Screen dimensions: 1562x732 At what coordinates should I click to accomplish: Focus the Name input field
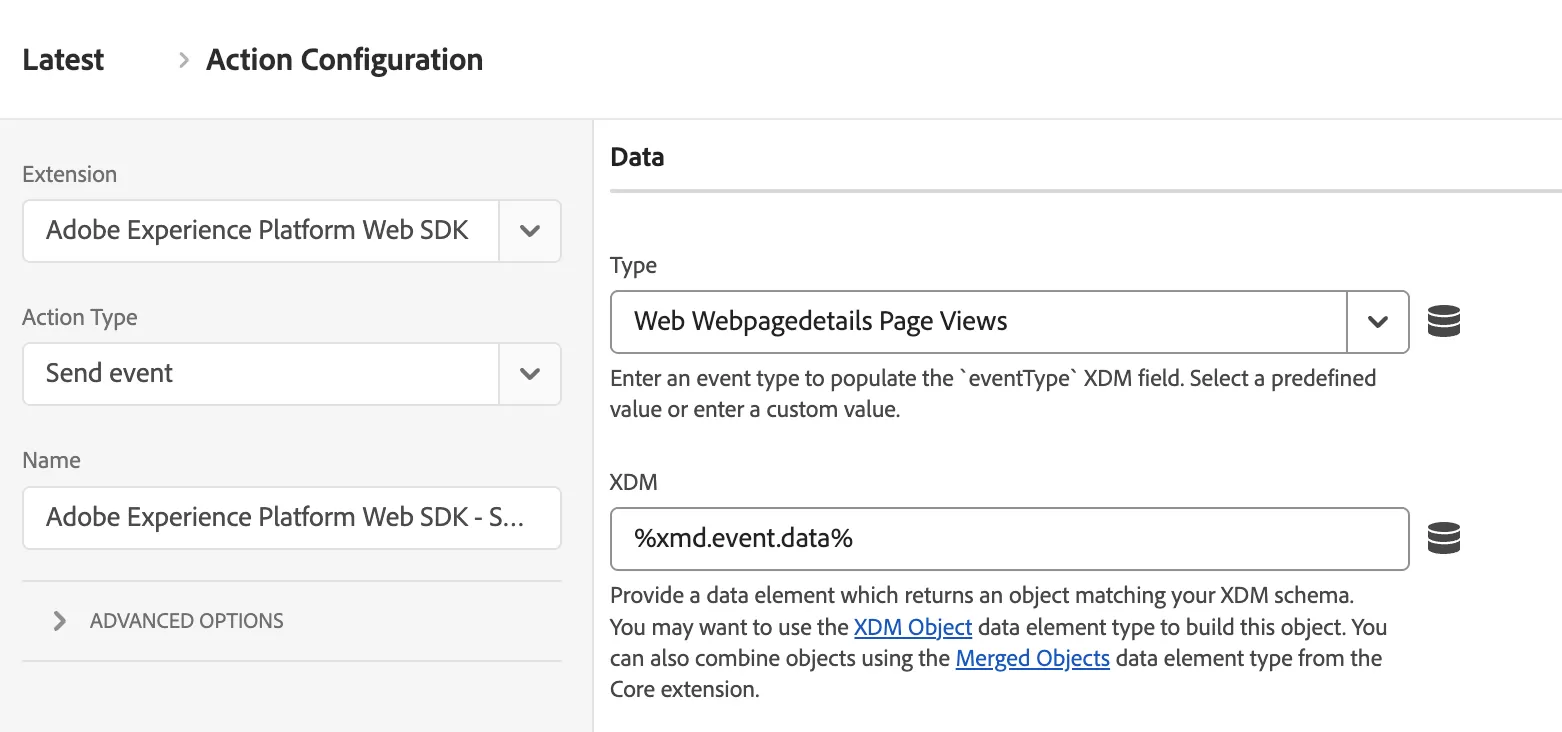[292, 518]
